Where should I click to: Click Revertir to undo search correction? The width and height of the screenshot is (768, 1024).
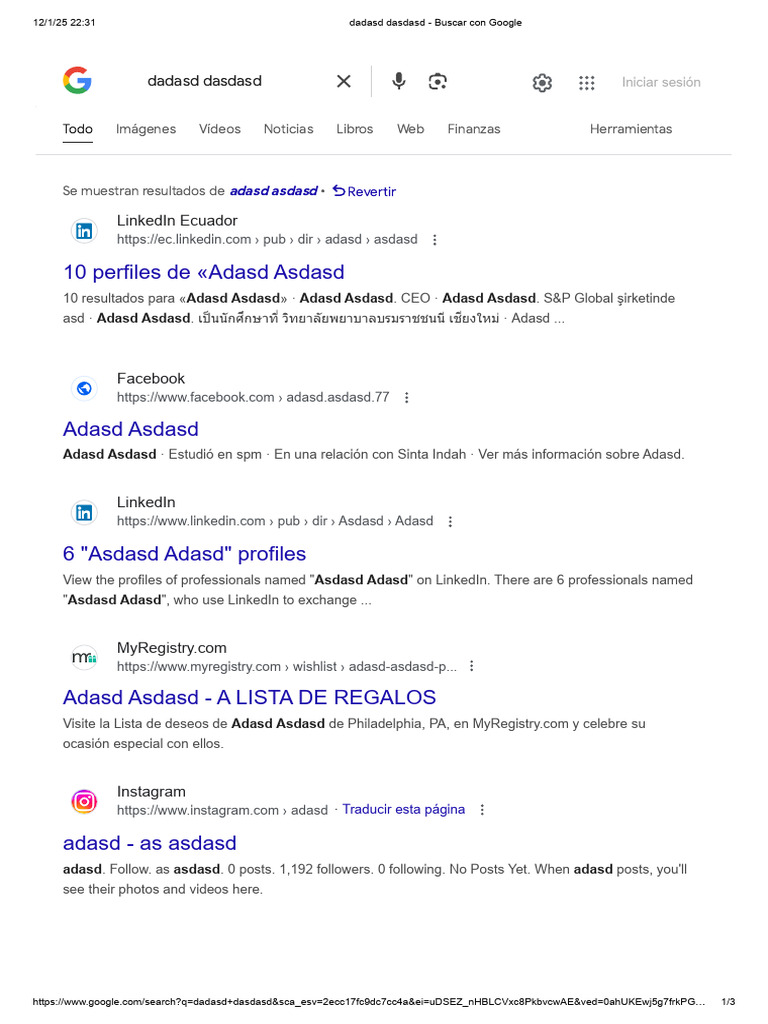coord(365,191)
